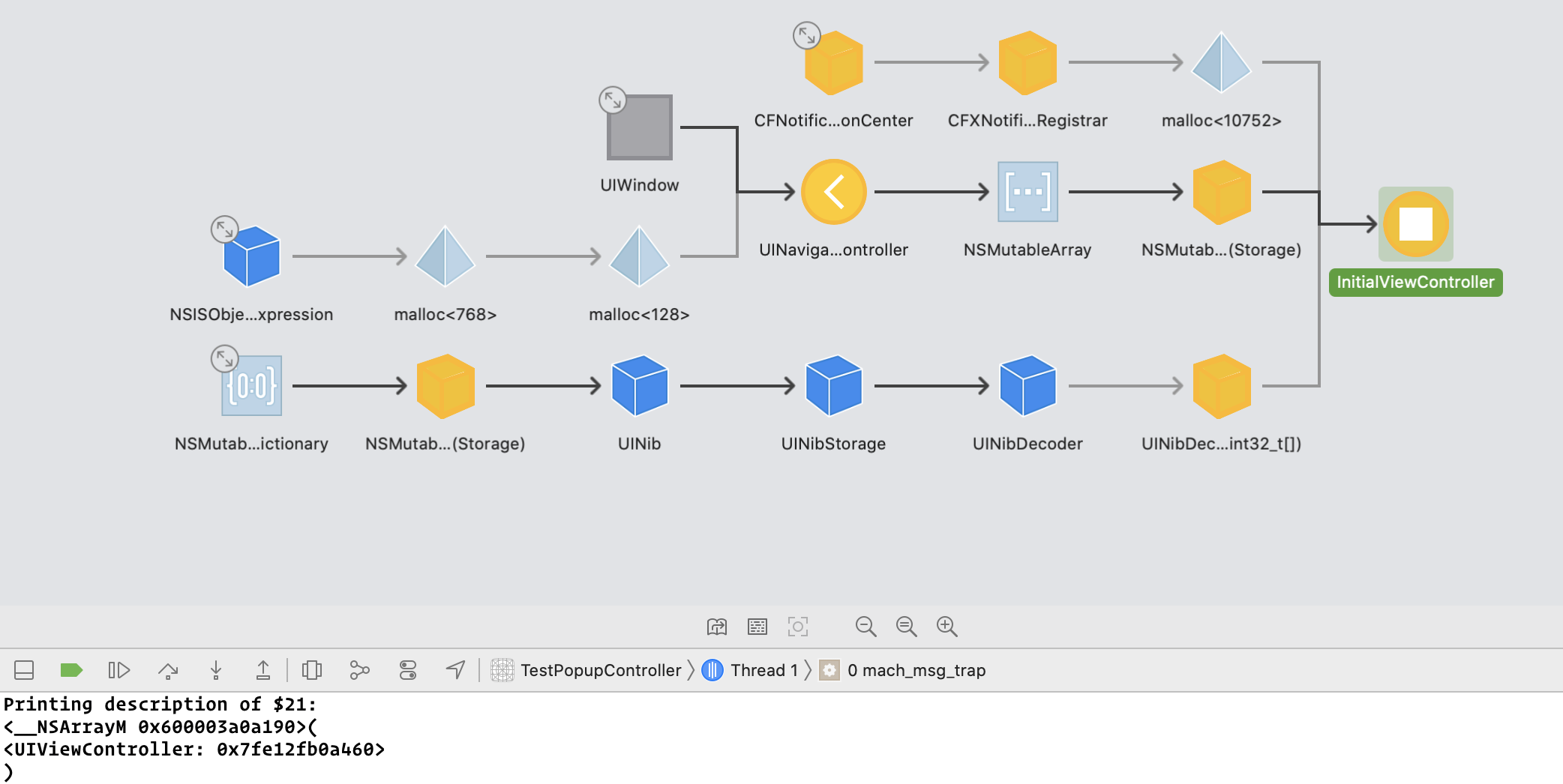Image resolution: width=1563 pixels, height=784 pixels.
Task: Zoom out the memory graph
Action: [866, 627]
